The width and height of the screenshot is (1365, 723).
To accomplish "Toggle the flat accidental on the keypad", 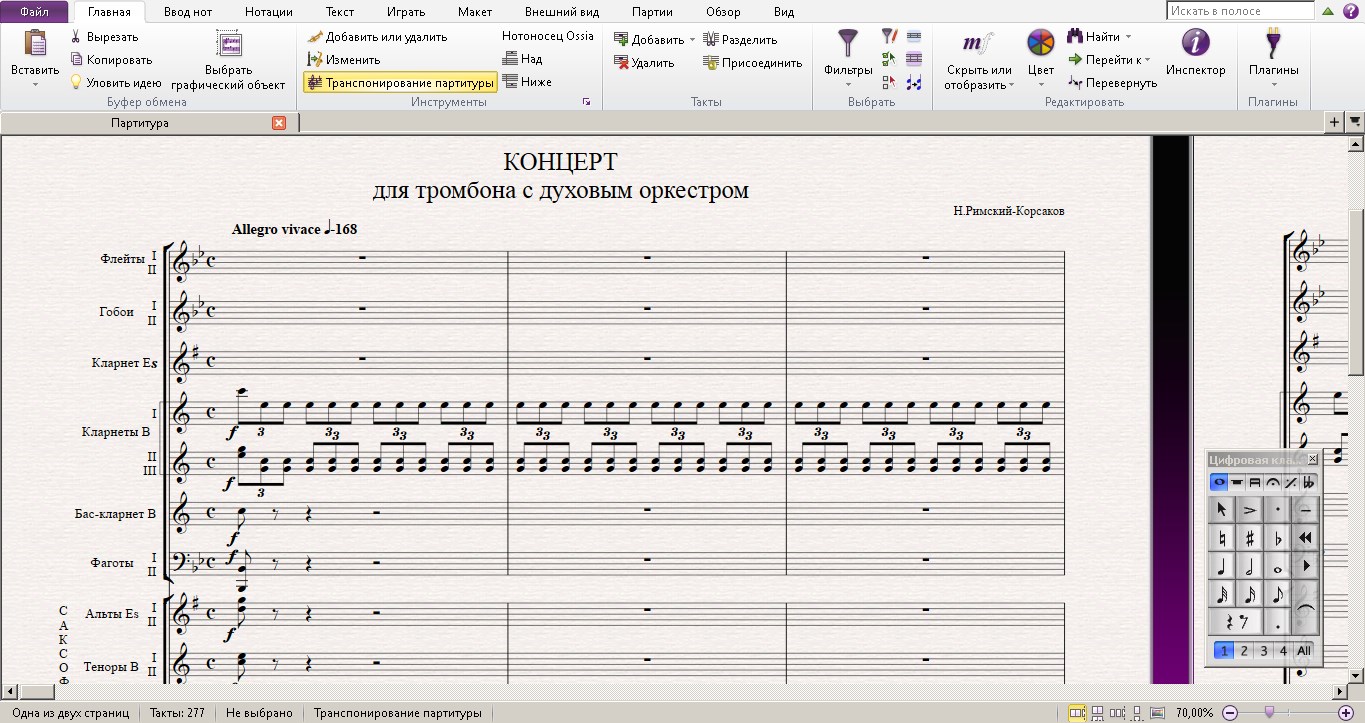I will click(x=1277, y=538).
